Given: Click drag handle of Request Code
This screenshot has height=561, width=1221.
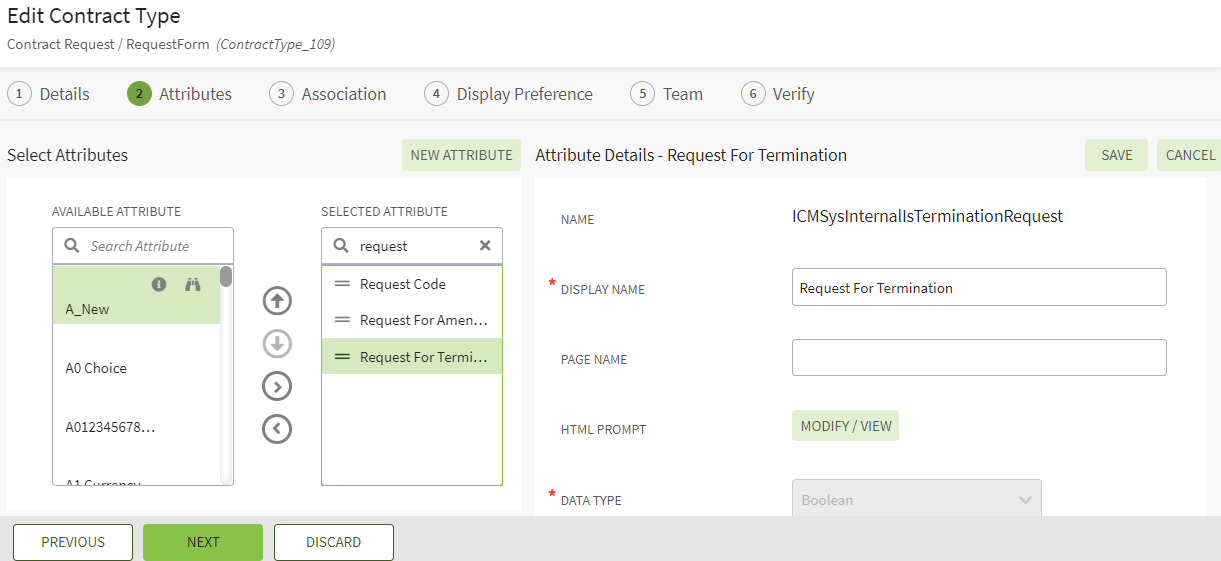Looking at the screenshot, I should click(342, 284).
